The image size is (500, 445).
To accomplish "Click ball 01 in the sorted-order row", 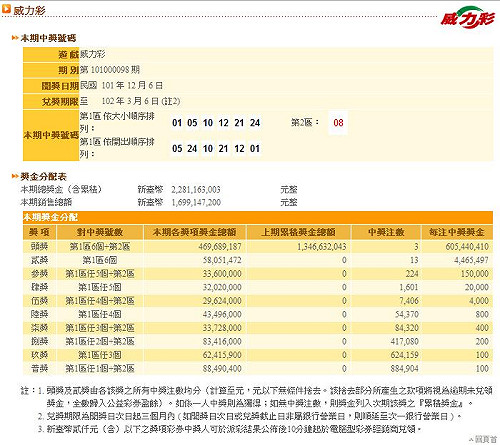I will click(x=177, y=123).
